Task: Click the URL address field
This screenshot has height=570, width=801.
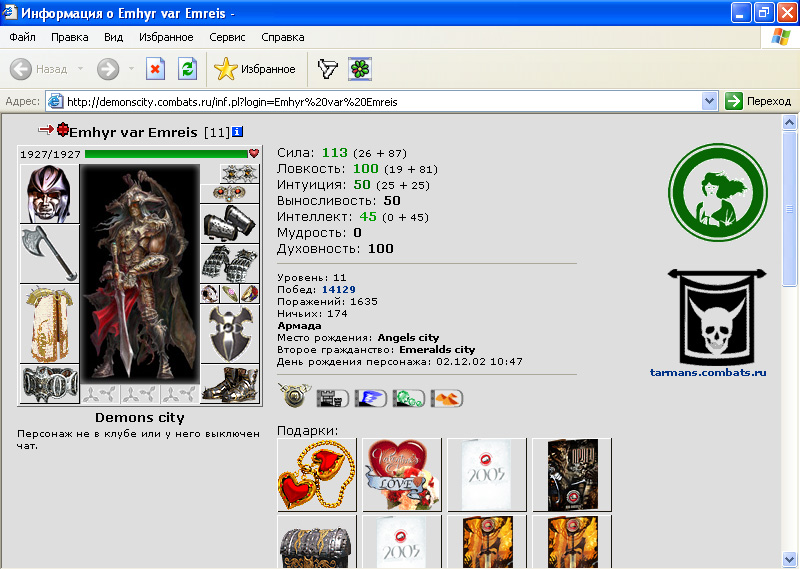Action: coord(383,102)
